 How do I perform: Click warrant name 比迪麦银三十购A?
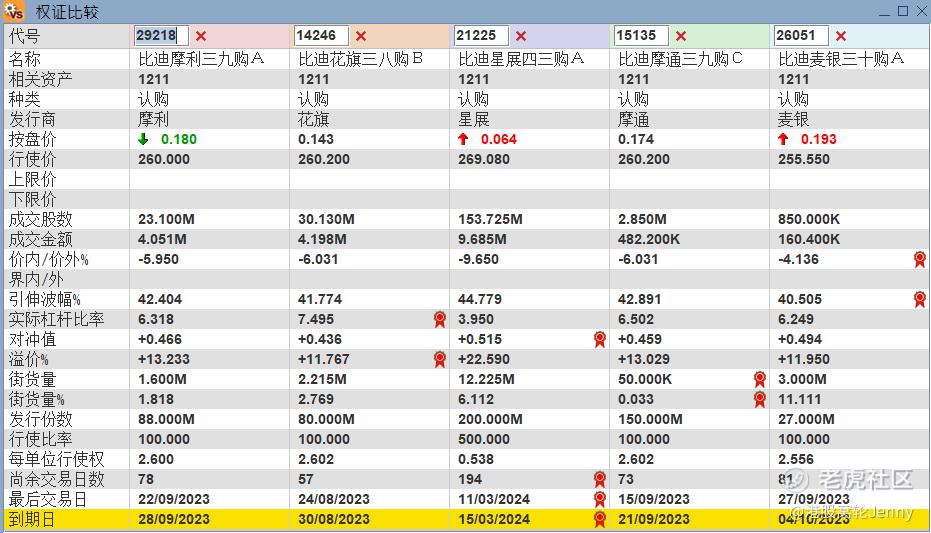tap(841, 59)
